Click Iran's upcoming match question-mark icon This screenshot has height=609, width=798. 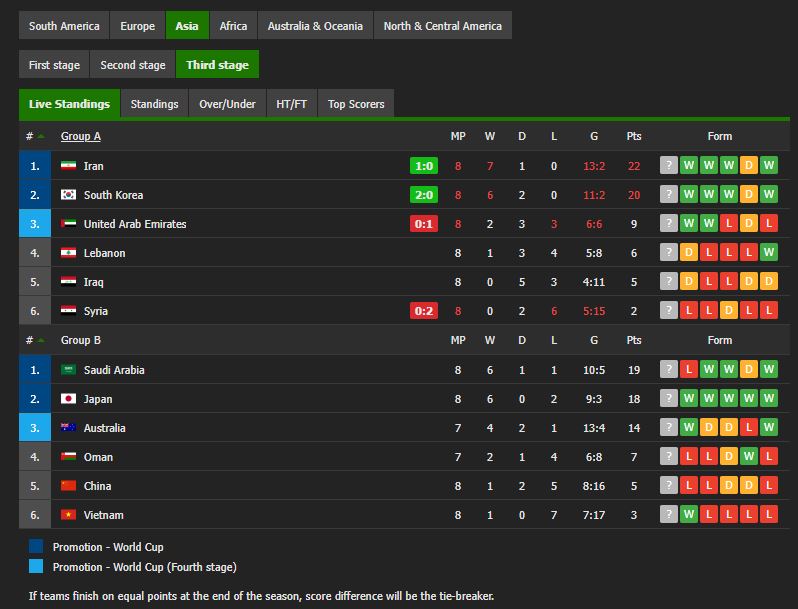(x=669, y=165)
